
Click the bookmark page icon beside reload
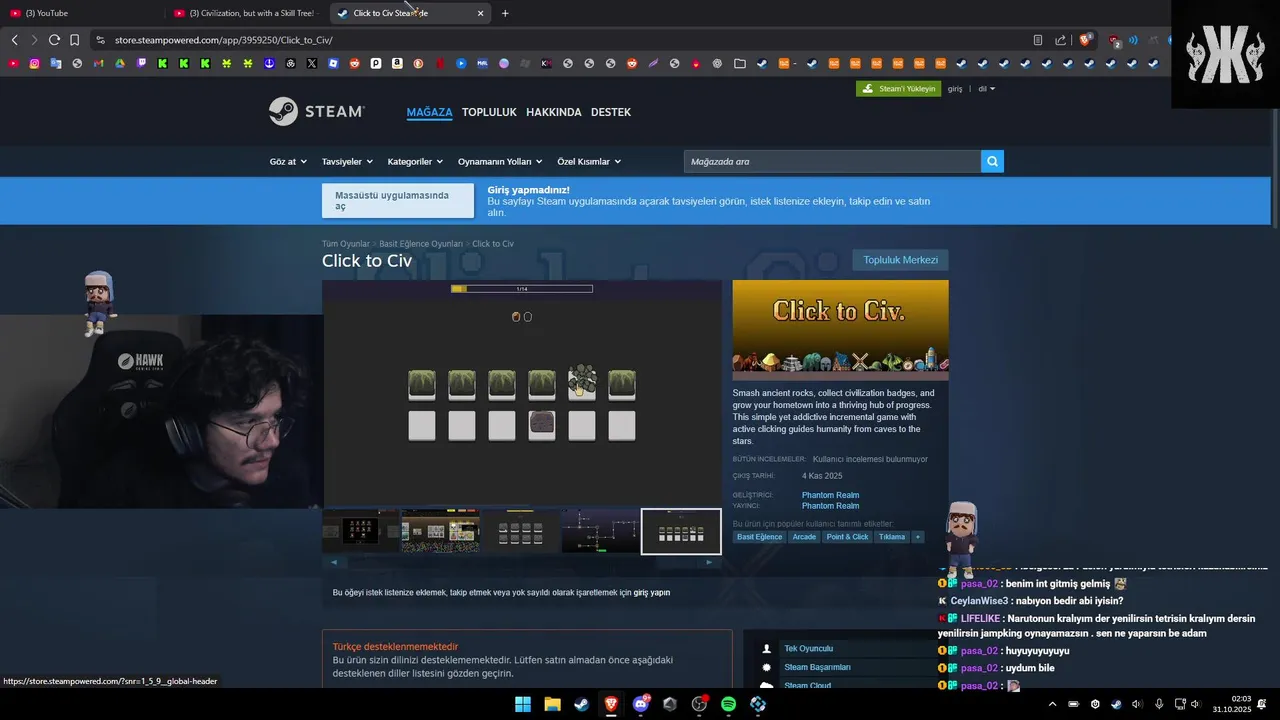tap(74, 40)
